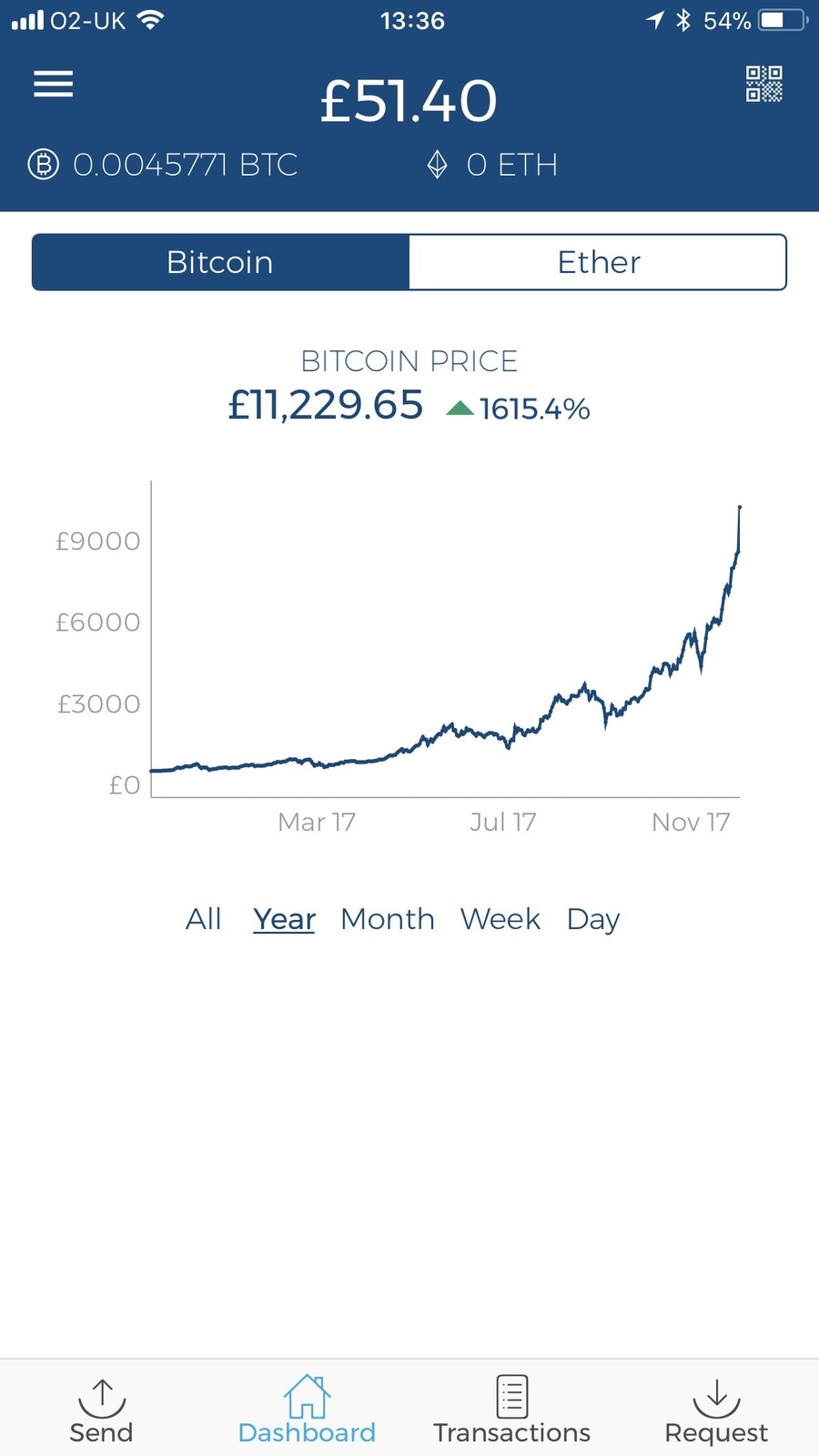The width and height of the screenshot is (819, 1456).
Task: Tap the £51.40 total balance
Action: pos(409,100)
